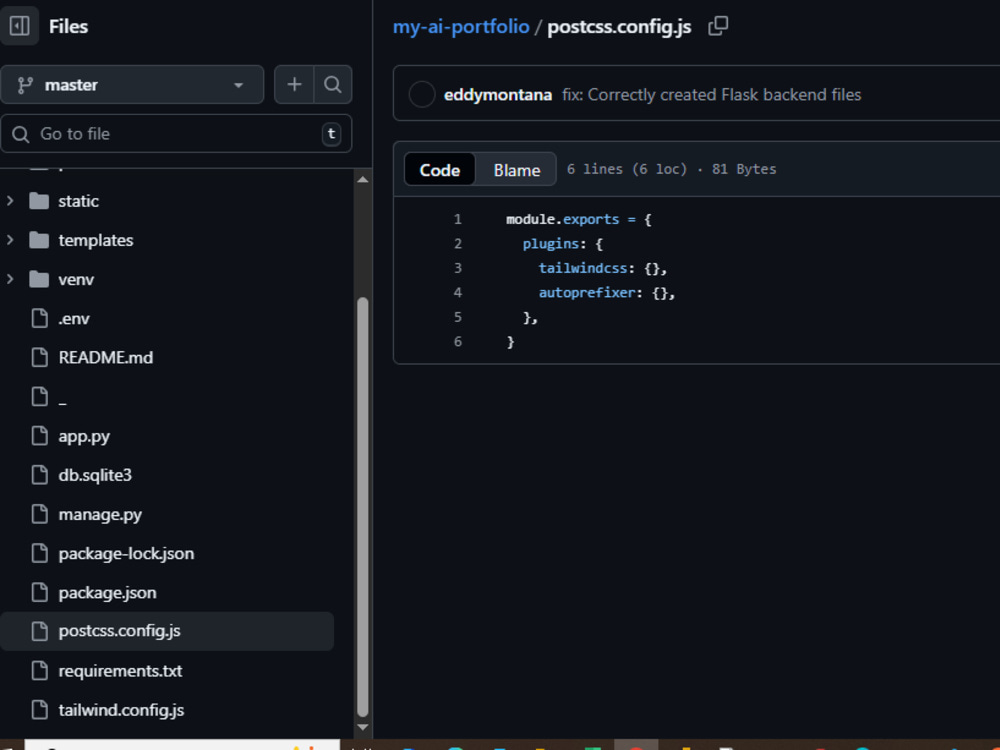
Task: Collapse the Files side panel icon
Action: pyautogui.click(x=19, y=26)
